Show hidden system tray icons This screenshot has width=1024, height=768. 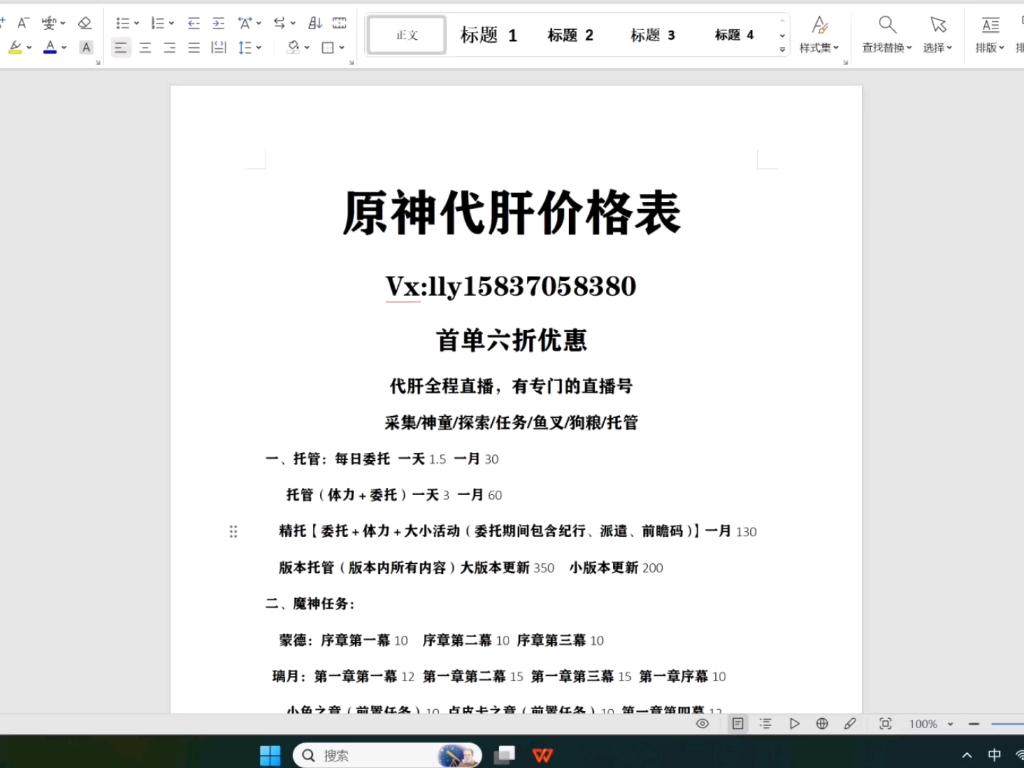coord(967,756)
